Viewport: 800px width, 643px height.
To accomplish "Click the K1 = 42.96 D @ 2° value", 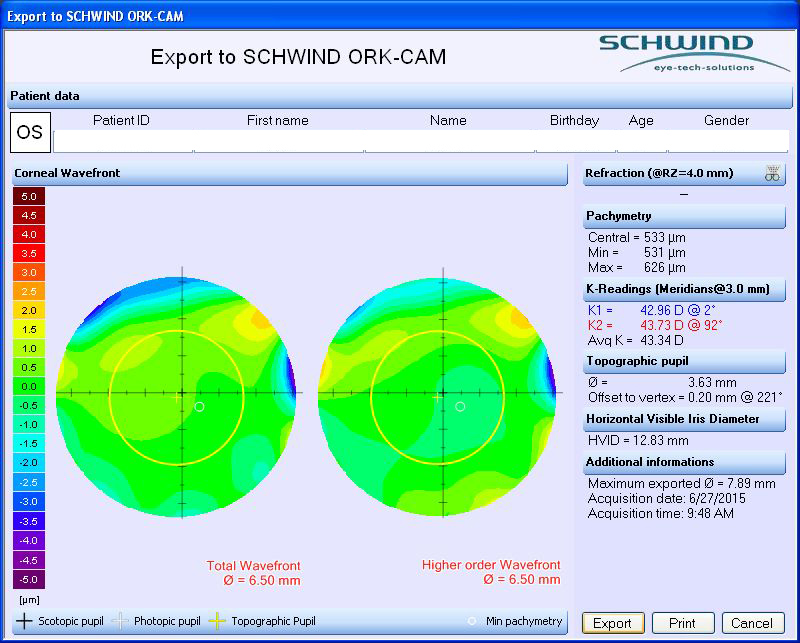I will pyautogui.click(x=652, y=310).
